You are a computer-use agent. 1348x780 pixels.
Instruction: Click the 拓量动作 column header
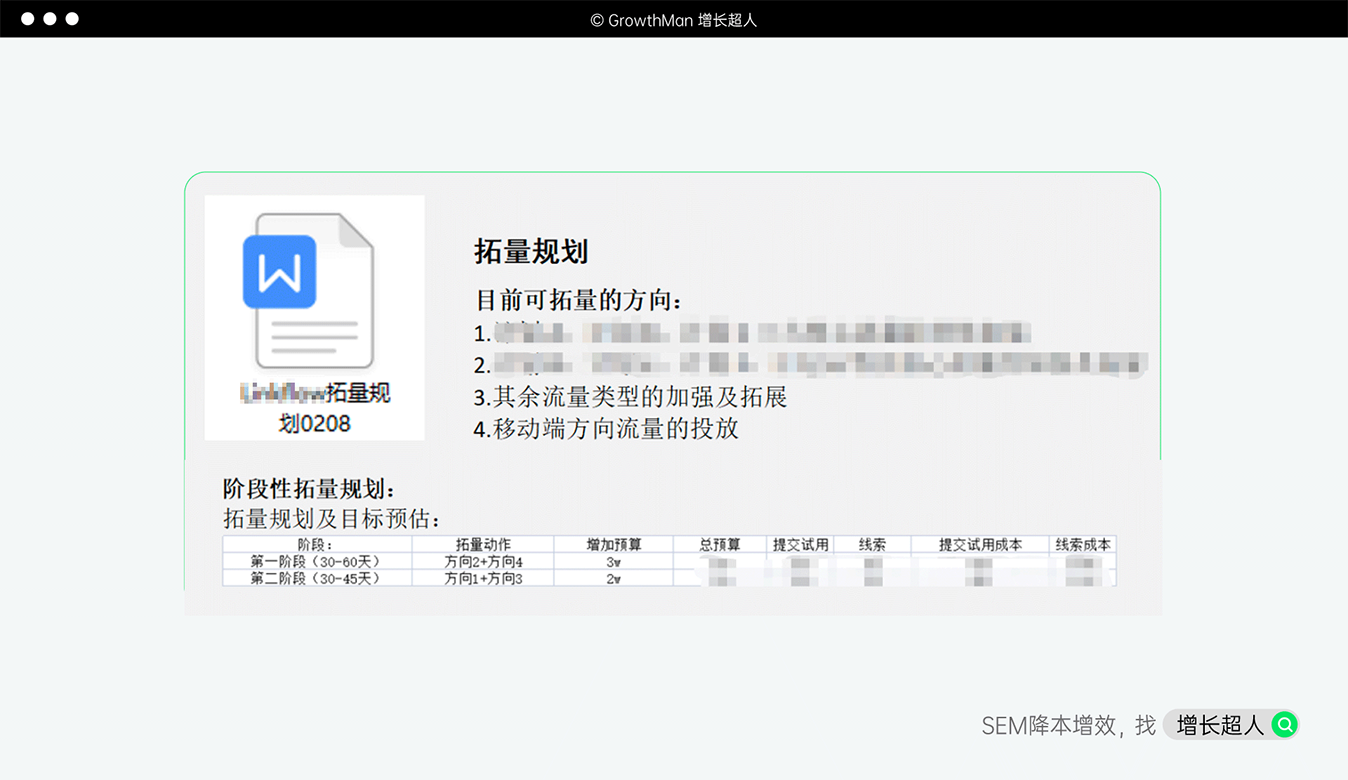[x=483, y=545]
